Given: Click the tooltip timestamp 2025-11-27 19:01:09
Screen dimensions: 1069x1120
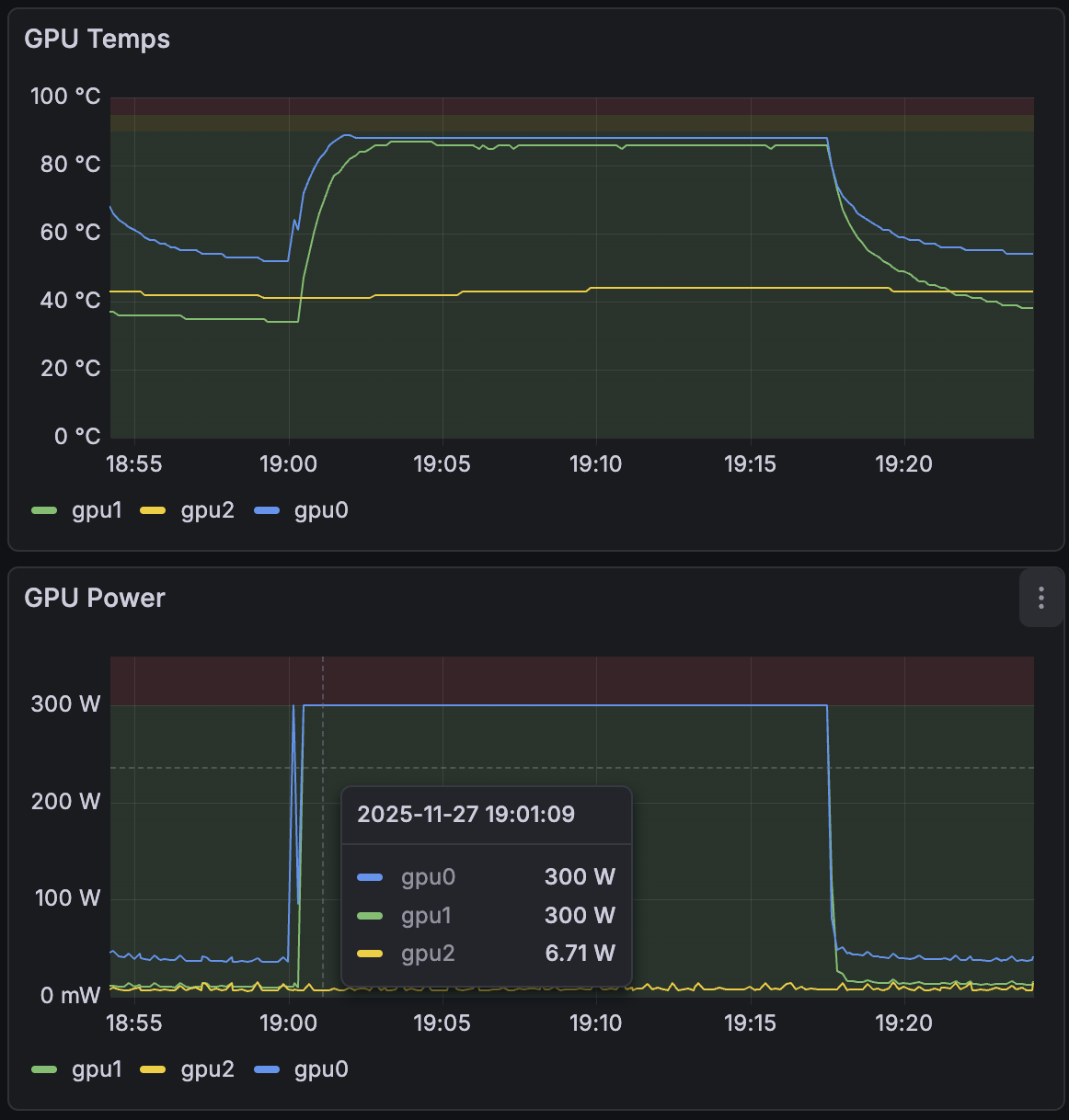Looking at the screenshot, I should (x=466, y=814).
